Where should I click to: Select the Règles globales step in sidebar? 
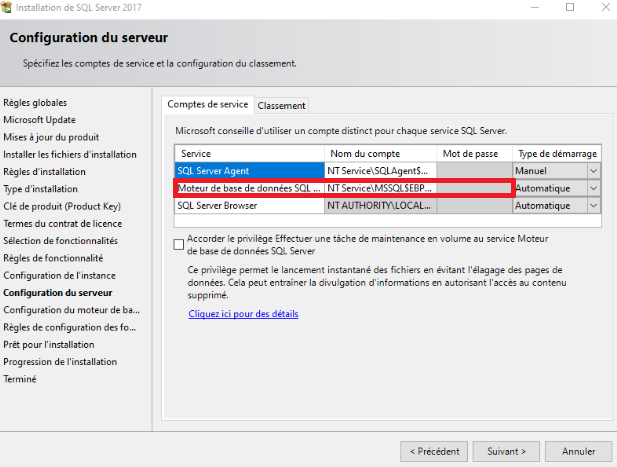35,103
